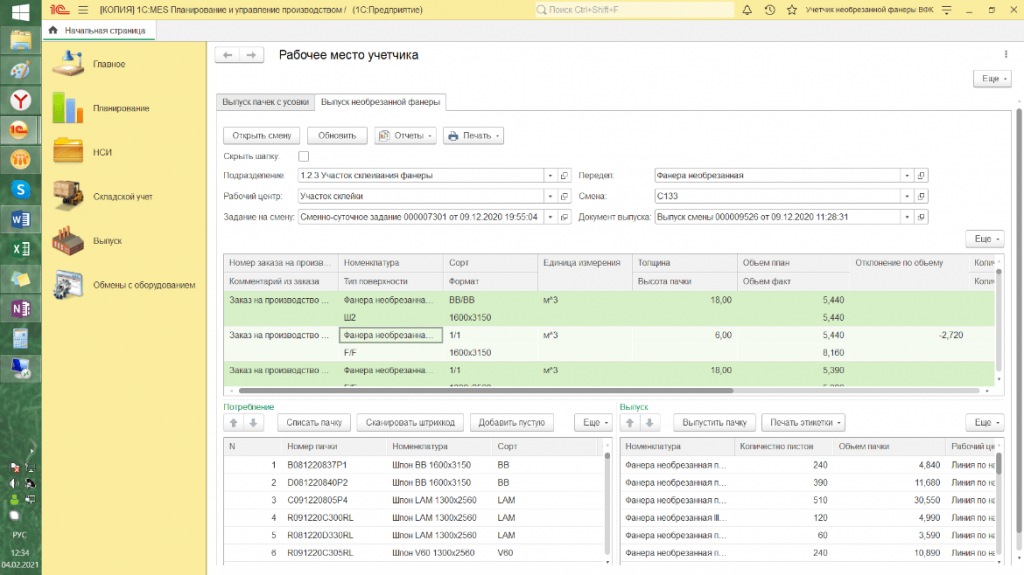Click the Номенклатура column header in orders table
Screen dimensions: 1024x575
pos(391,263)
